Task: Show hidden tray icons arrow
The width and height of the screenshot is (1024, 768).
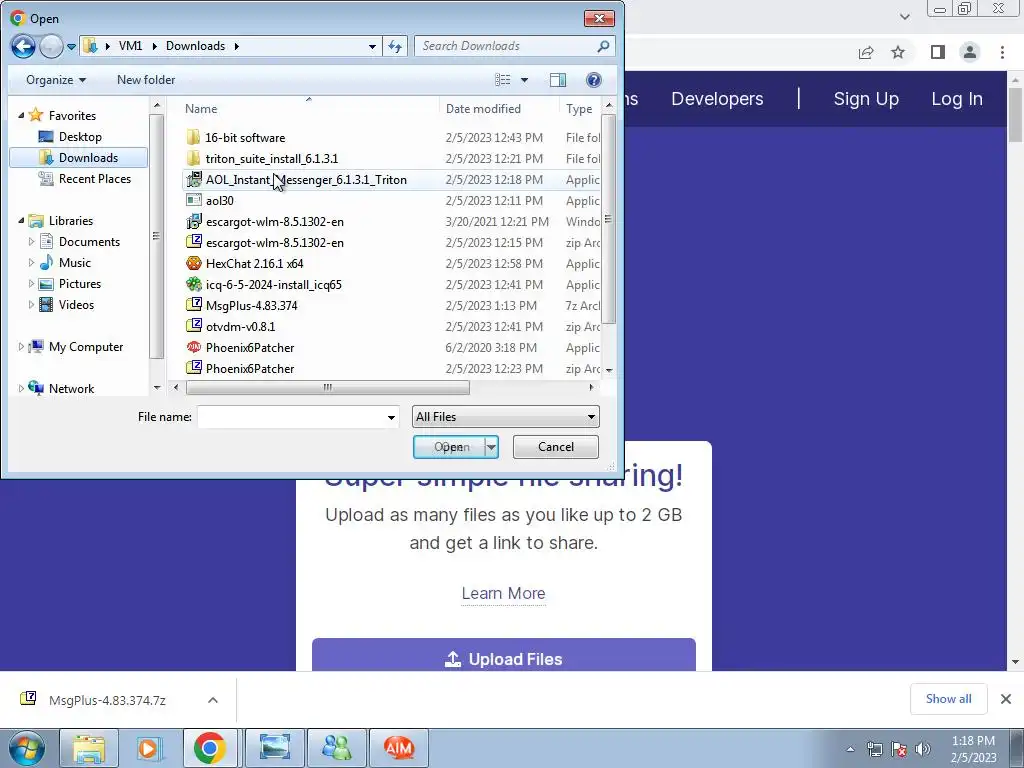Action: click(850, 749)
